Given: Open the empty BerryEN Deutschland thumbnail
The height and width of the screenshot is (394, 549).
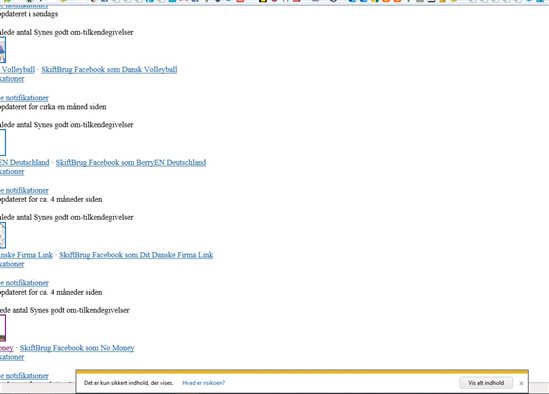Looking at the screenshot, I should 3,143.
